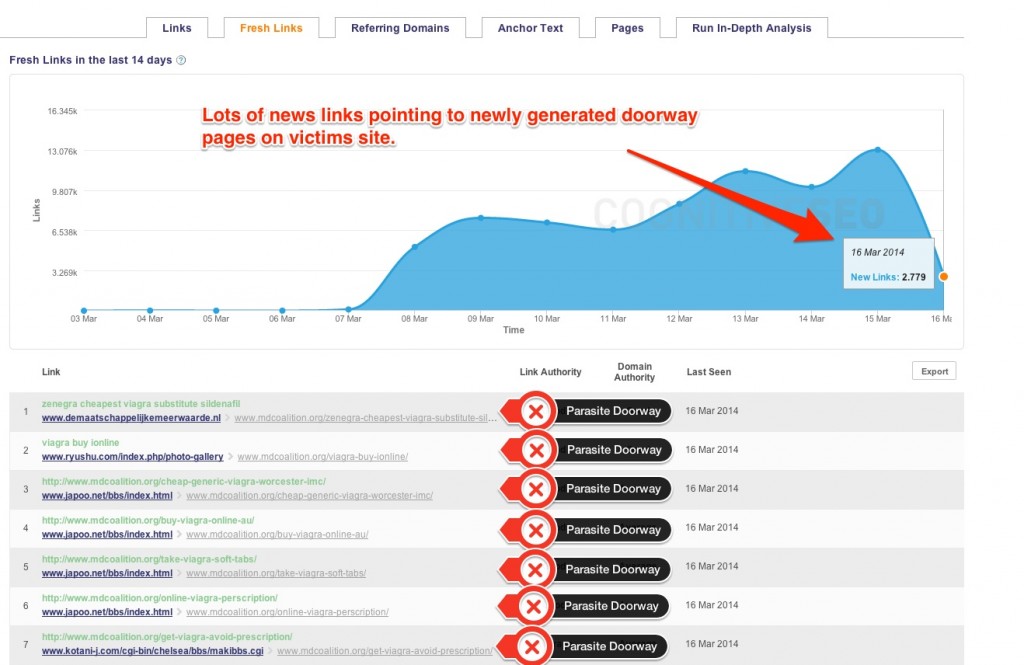Select the Fresh Links tab

point(271,28)
